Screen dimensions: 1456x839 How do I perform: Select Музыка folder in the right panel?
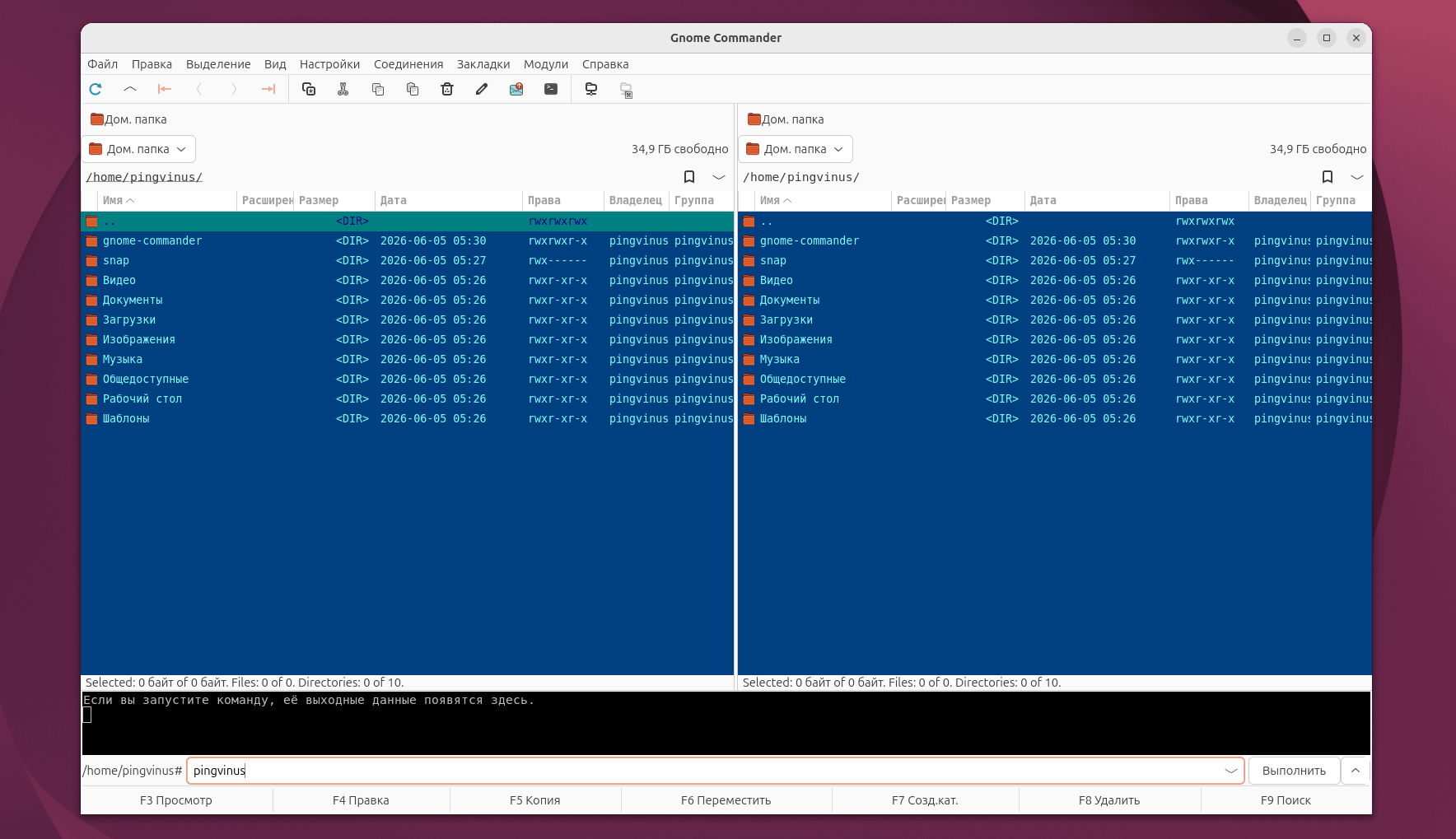[x=1055, y=360]
